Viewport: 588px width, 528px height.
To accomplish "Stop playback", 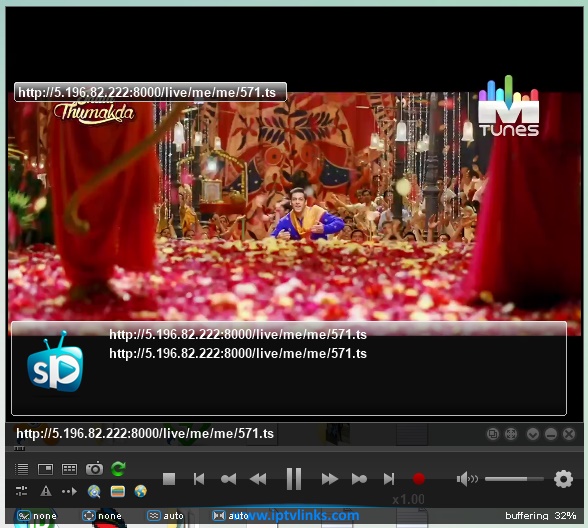I will pyautogui.click(x=169, y=479).
